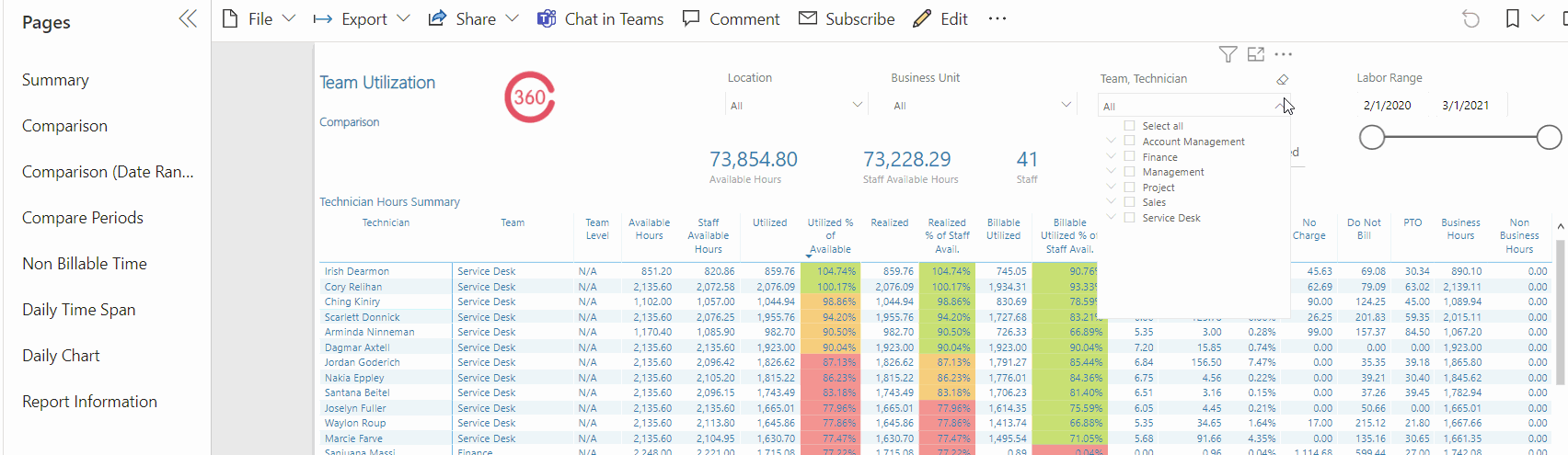Image resolution: width=1568 pixels, height=455 pixels.
Task: Open focus mode for the slicer visual
Action: click(1256, 55)
